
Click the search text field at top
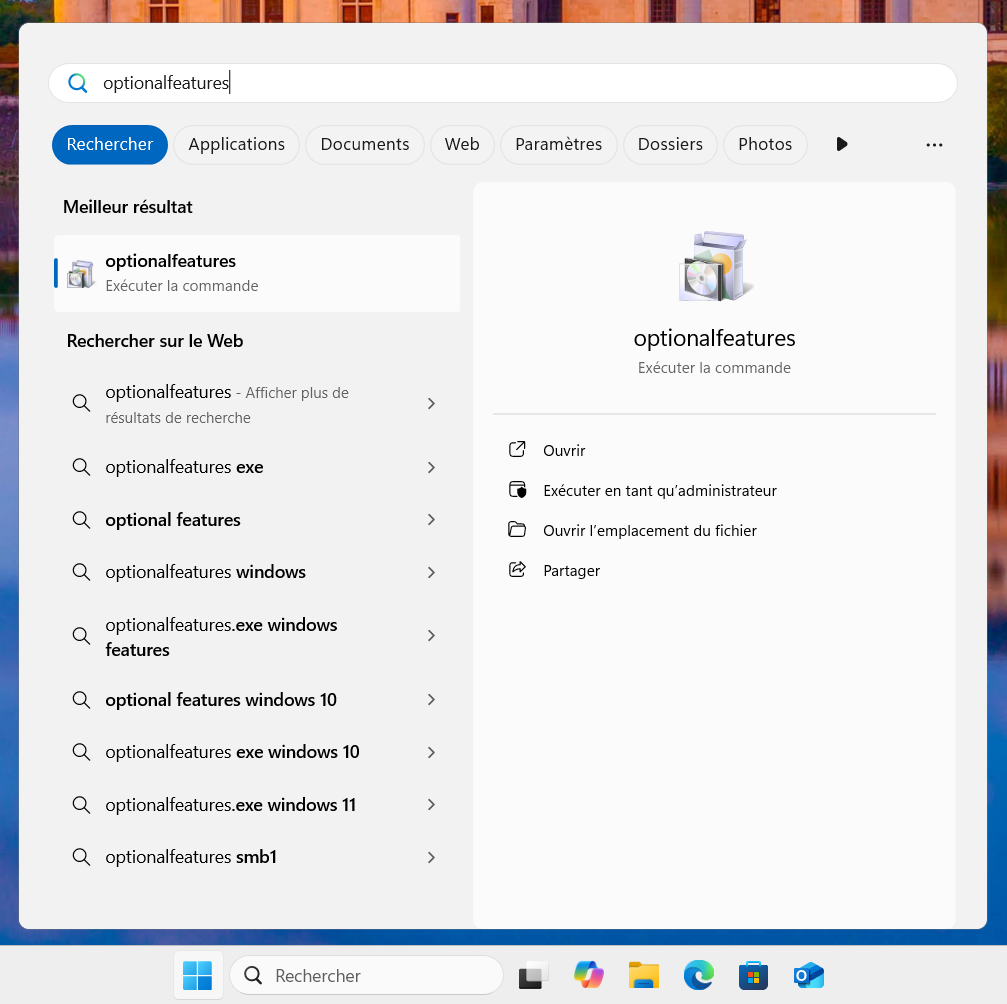[x=500, y=83]
